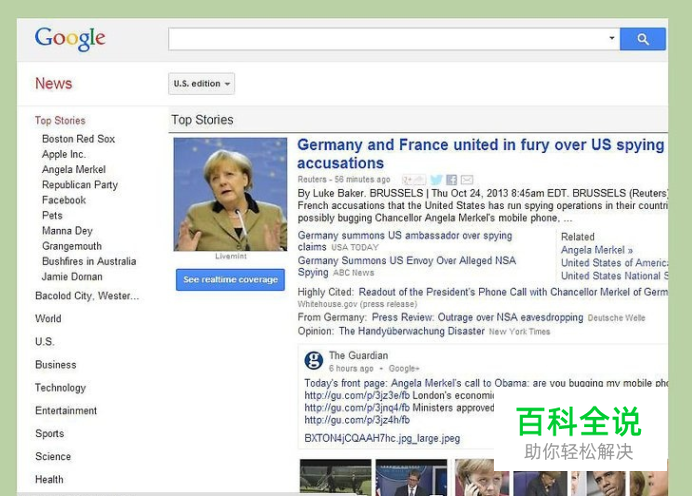The width and height of the screenshot is (692, 496).
Task: Open the Jamie Dornan topic
Action: pyautogui.click(x=72, y=277)
